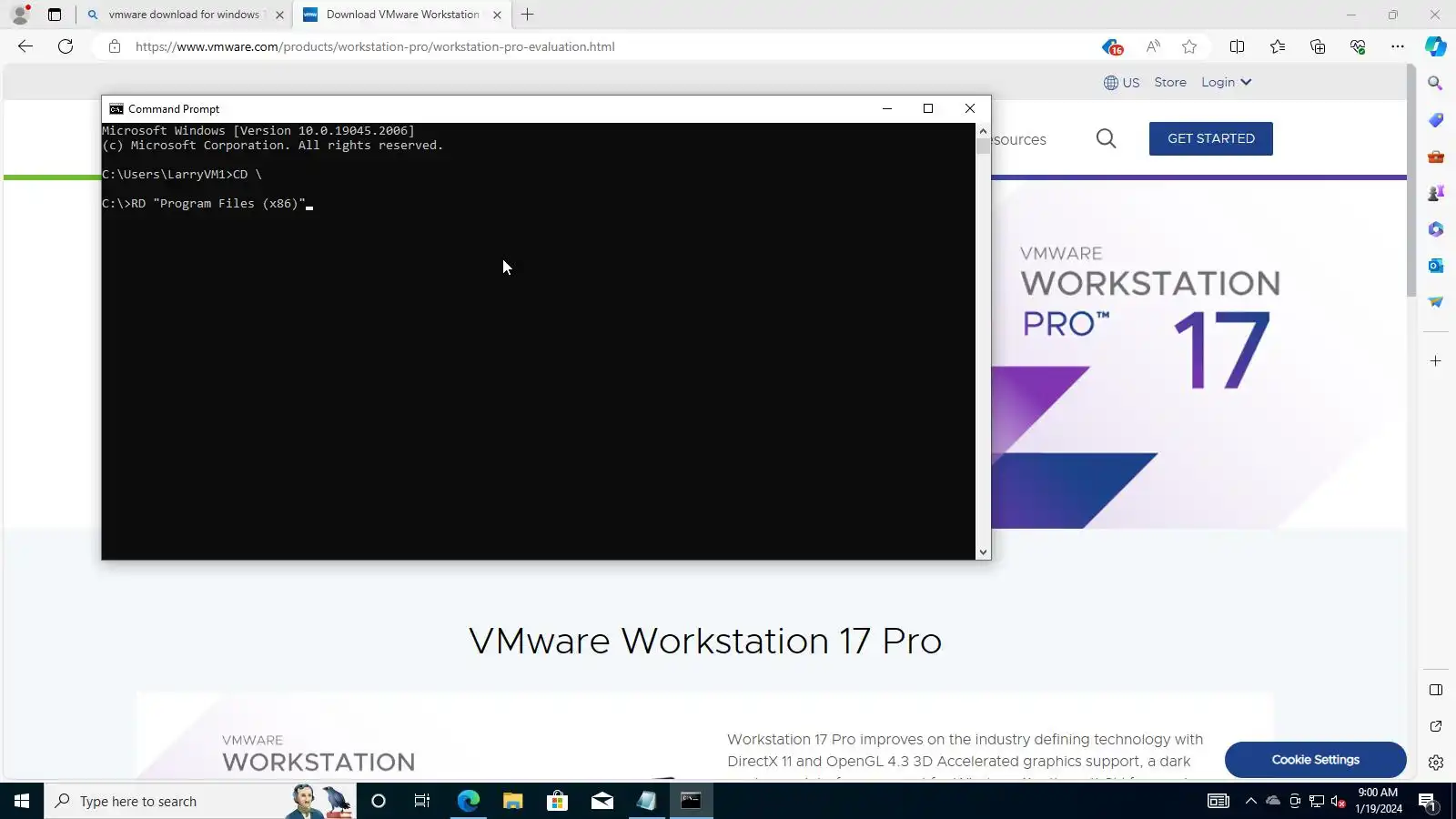1456x819 pixels.
Task: Open a new browser tab
Action: click(x=528, y=15)
